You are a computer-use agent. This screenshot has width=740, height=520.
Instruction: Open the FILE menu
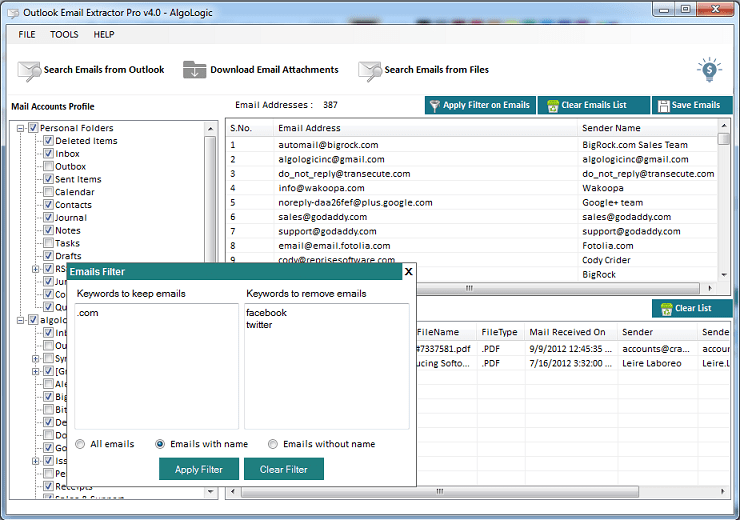[27, 34]
